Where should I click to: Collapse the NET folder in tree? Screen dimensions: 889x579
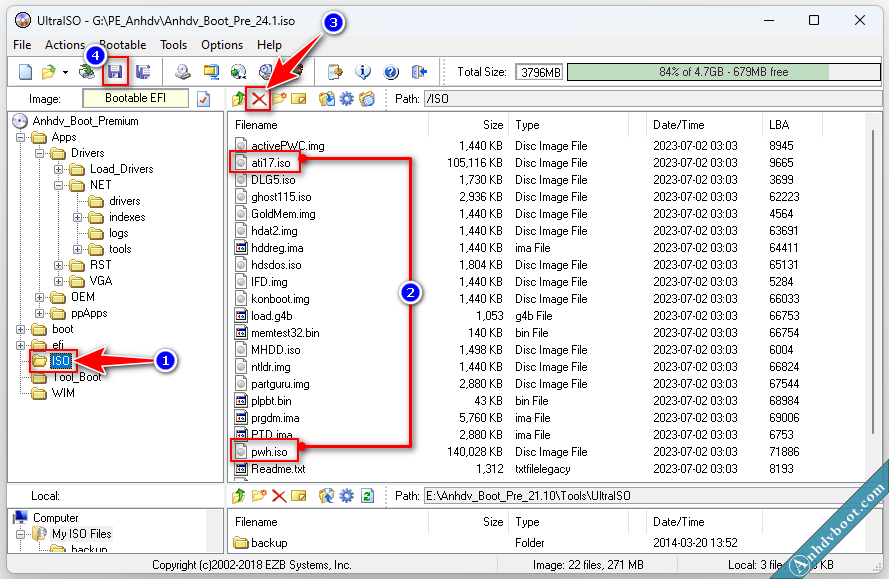click(60, 185)
